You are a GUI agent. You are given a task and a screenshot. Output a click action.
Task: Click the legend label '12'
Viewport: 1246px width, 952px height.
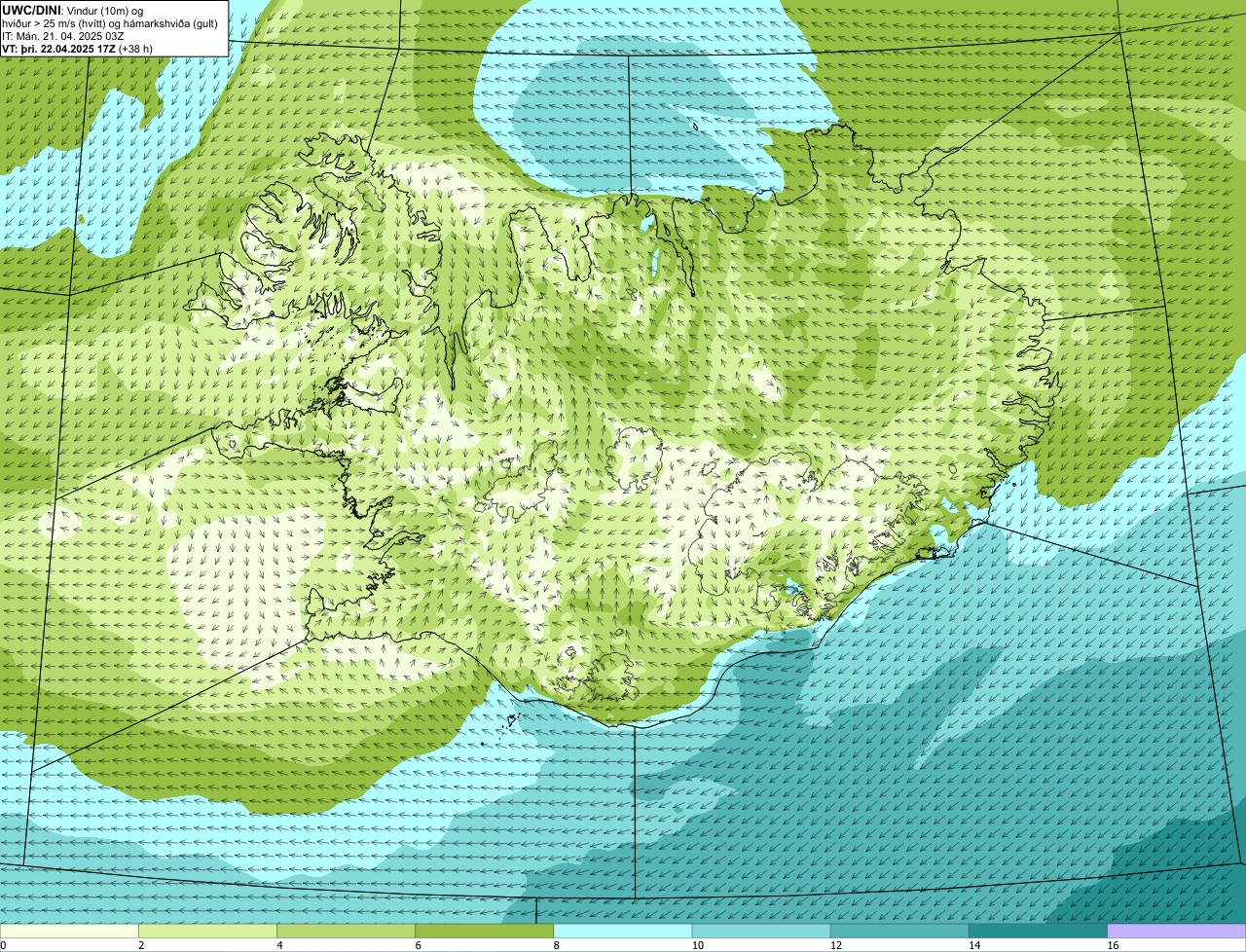tap(836, 945)
